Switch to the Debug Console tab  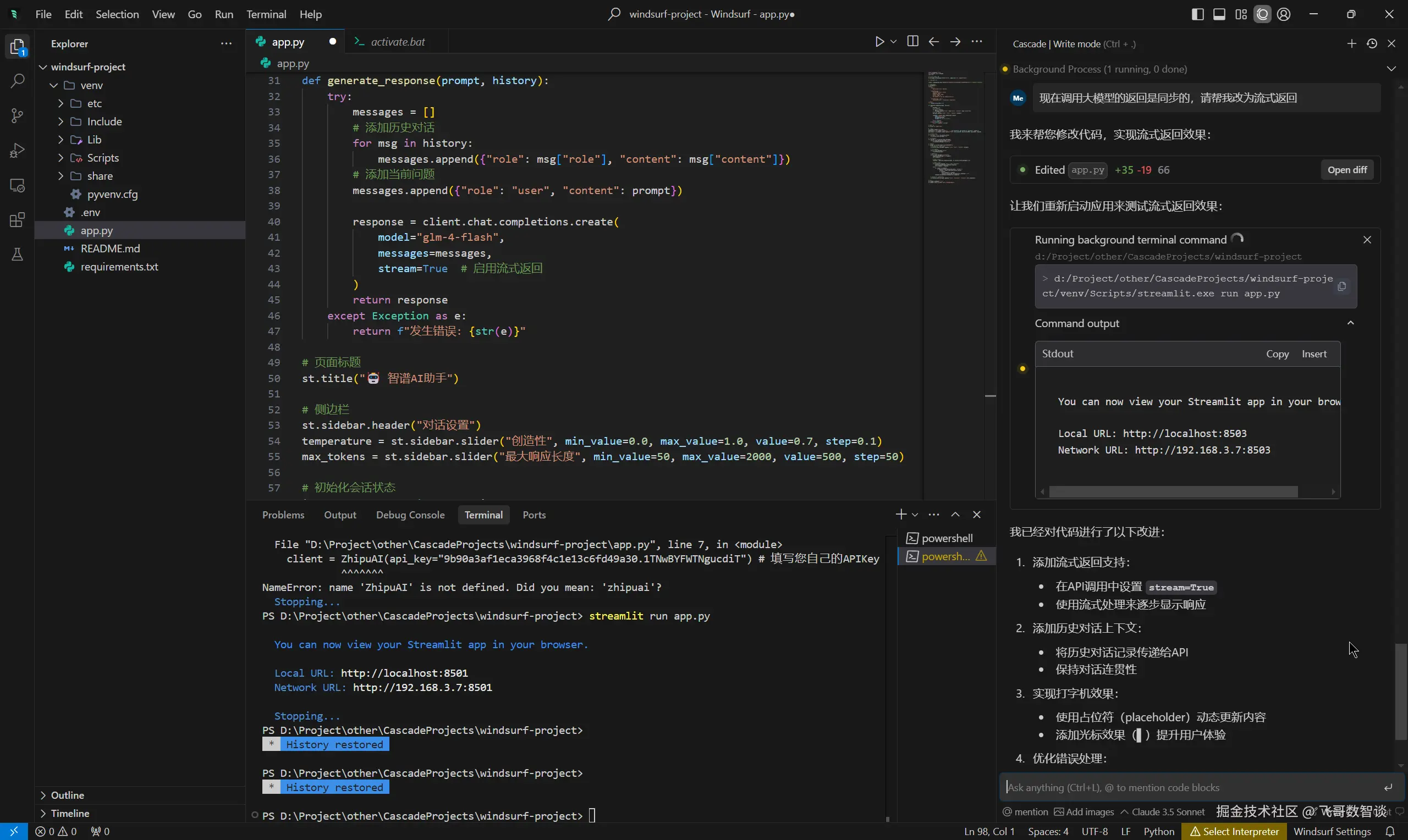pyautogui.click(x=410, y=515)
